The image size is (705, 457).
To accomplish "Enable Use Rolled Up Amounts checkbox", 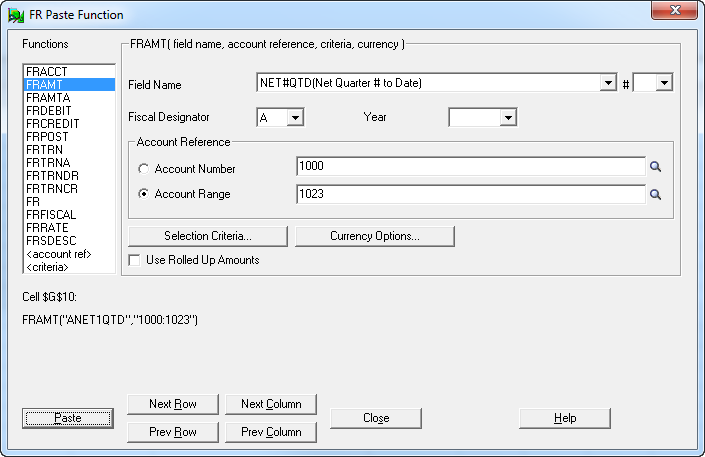I will tap(135, 260).
